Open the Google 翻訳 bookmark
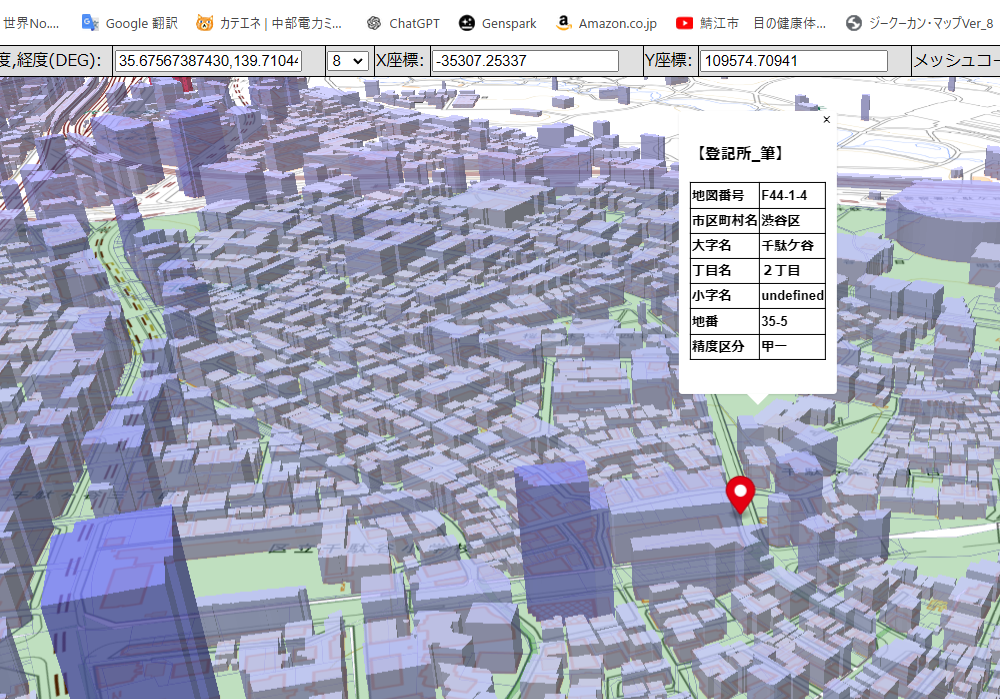 tap(128, 22)
